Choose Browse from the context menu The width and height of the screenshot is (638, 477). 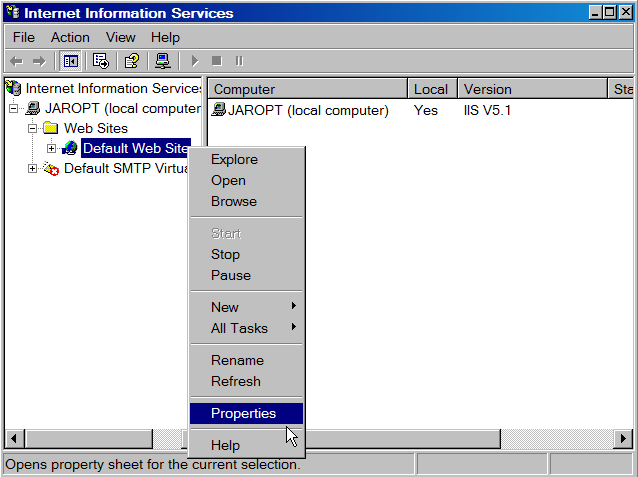click(x=247, y=201)
